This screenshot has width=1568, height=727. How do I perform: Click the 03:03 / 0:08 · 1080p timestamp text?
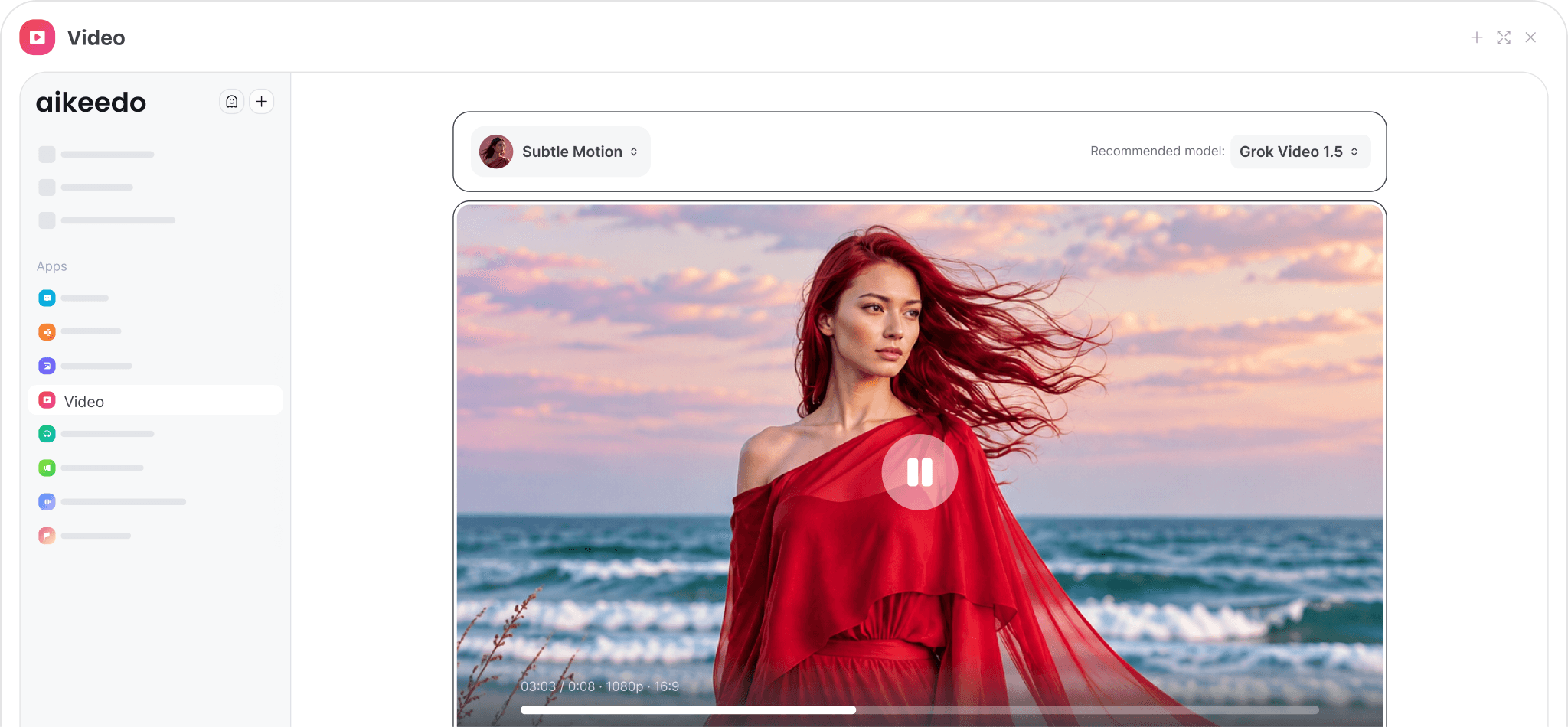(599, 686)
